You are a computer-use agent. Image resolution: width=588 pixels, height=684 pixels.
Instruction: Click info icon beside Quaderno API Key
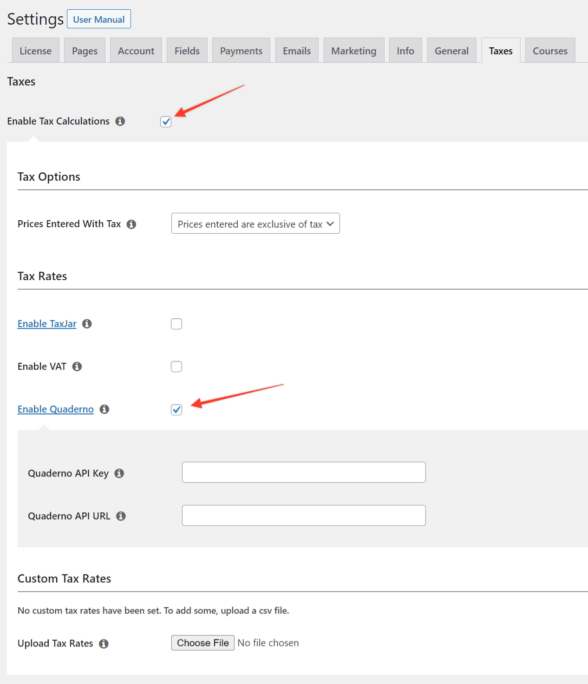click(119, 473)
